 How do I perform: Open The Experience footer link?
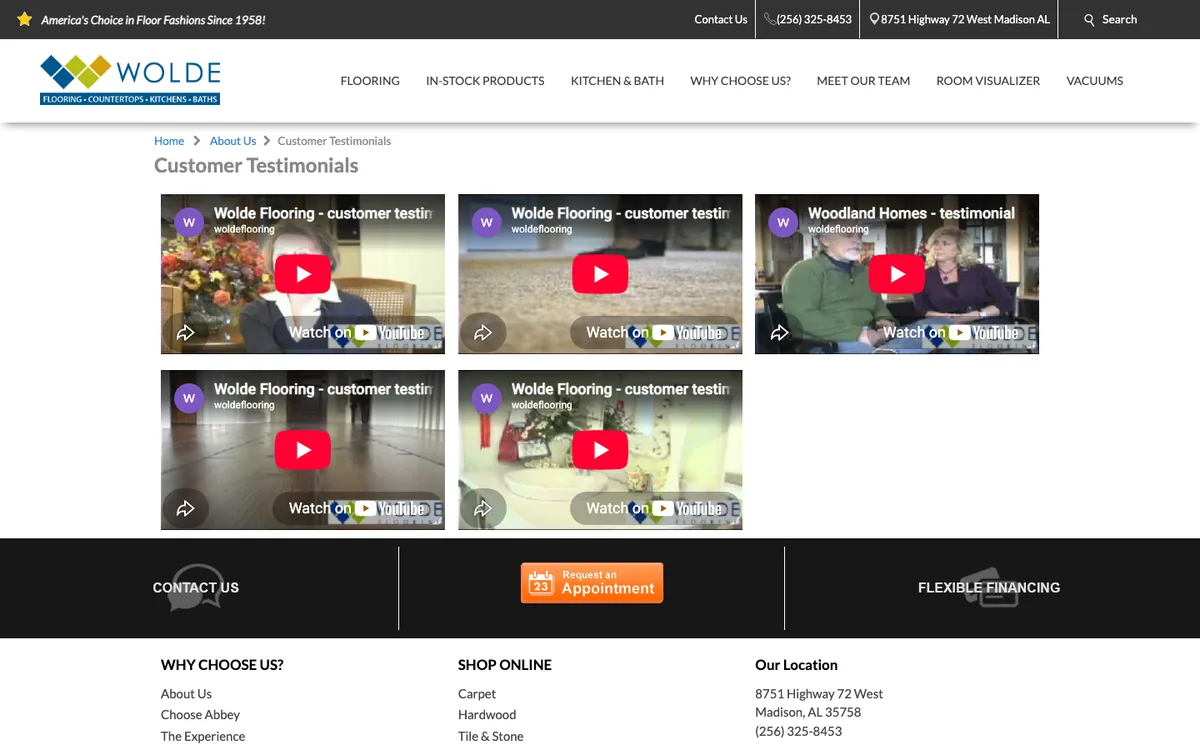(x=203, y=736)
